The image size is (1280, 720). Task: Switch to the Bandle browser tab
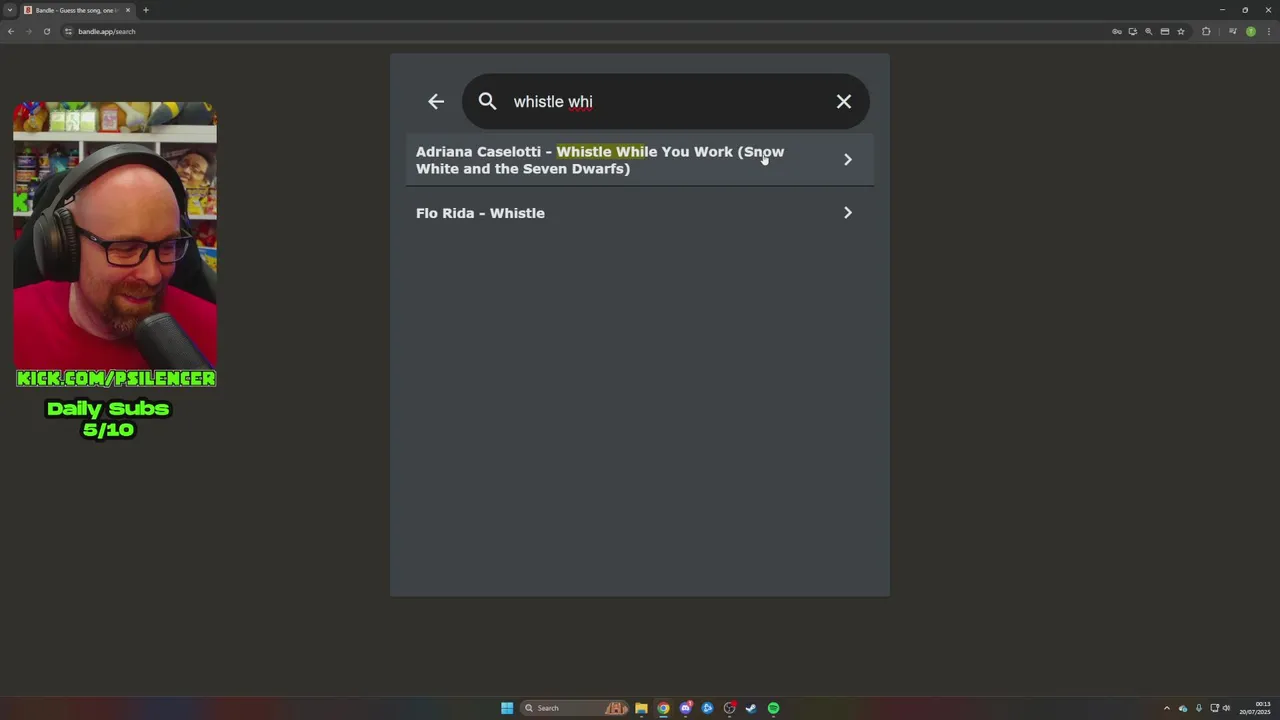76,10
